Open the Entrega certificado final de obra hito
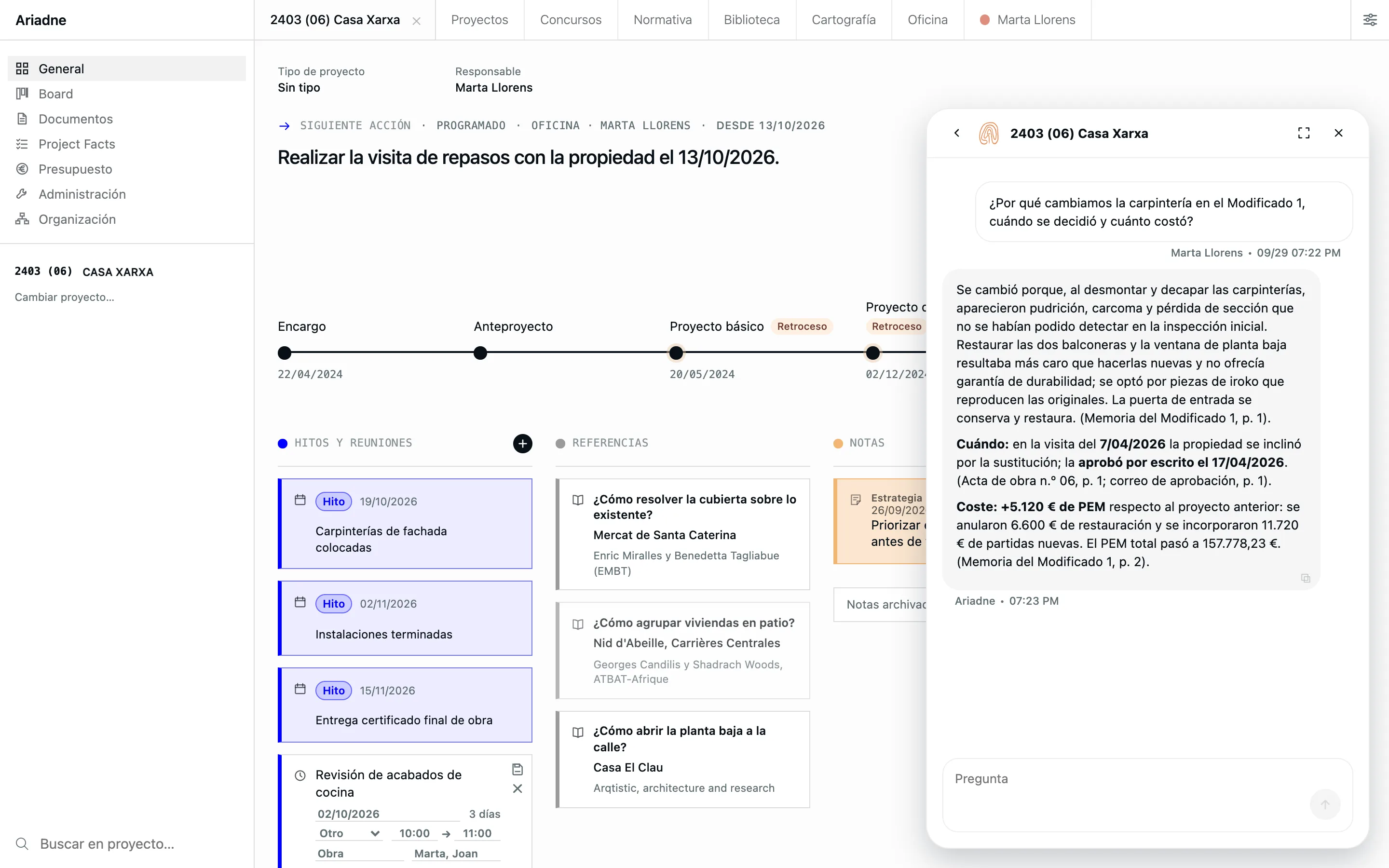Image resolution: width=1389 pixels, height=868 pixels. (x=405, y=705)
